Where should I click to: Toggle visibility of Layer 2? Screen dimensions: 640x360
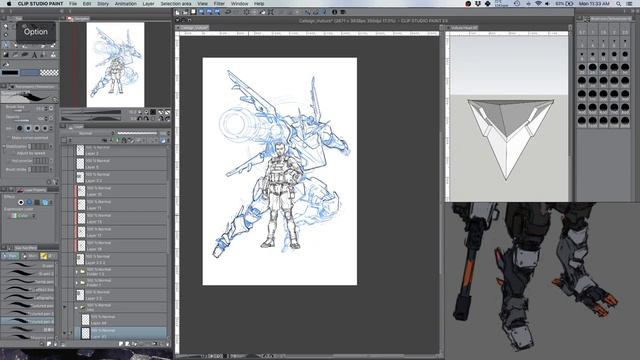[64, 150]
